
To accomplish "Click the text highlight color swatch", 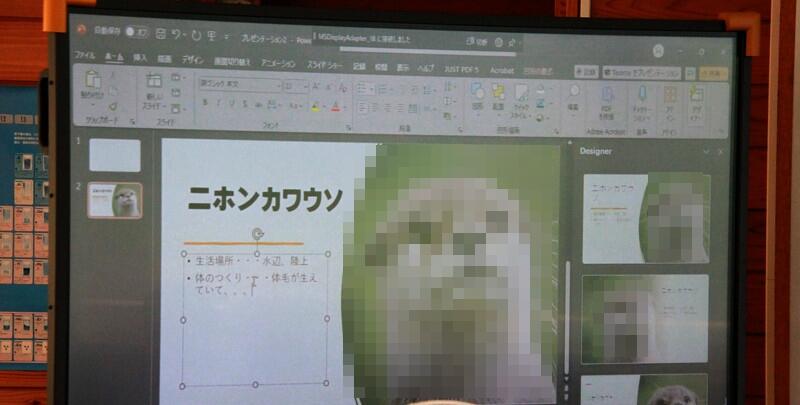I will pos(316,106).
